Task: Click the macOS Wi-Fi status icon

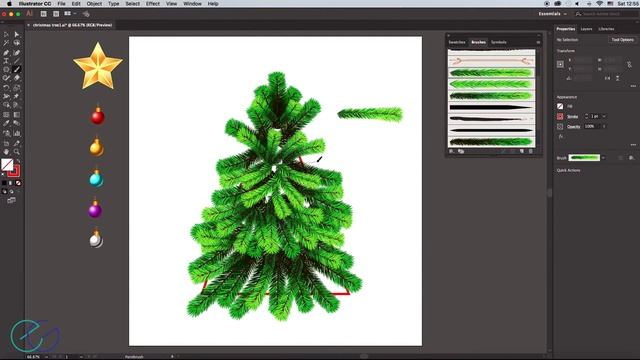Action: pos(599,4)
